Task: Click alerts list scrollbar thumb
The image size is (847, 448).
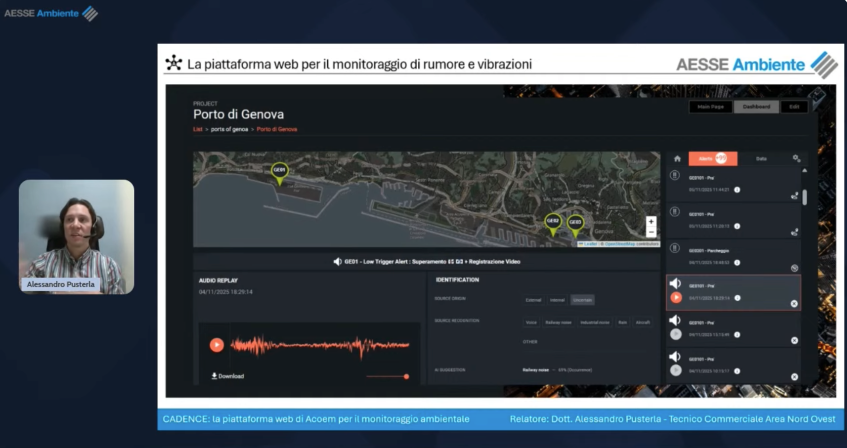Action: tap(805, 197)
